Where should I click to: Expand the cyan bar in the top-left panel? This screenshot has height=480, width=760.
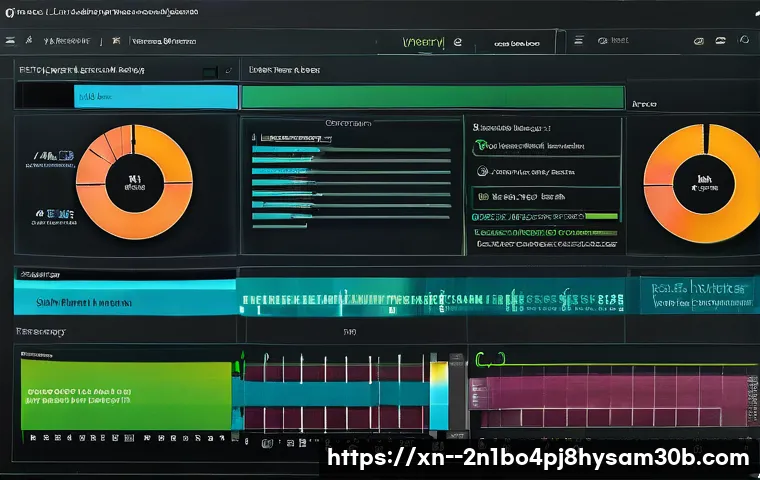156,97
